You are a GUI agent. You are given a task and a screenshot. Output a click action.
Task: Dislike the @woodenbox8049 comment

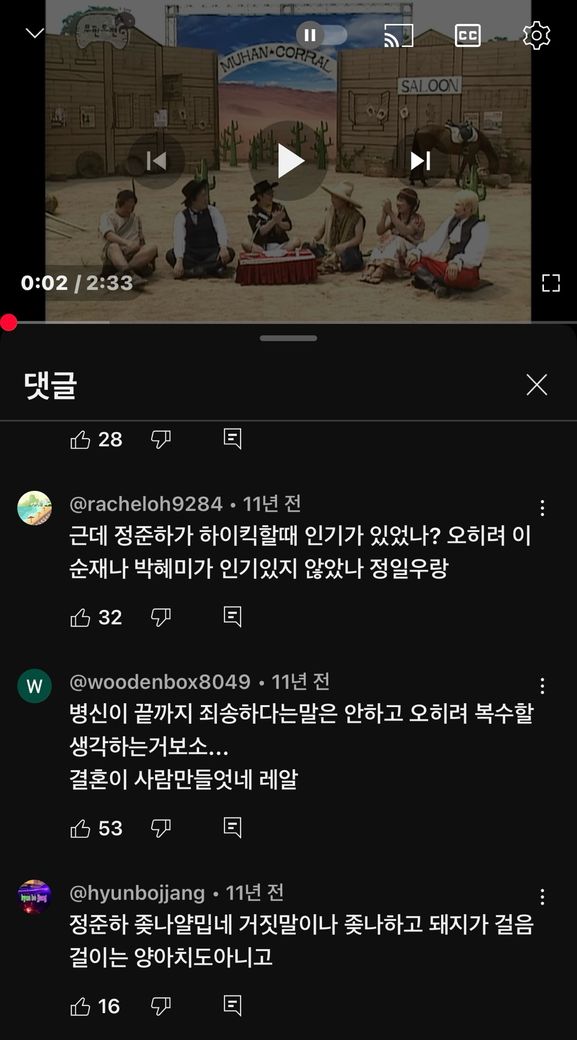pos(160,828)
